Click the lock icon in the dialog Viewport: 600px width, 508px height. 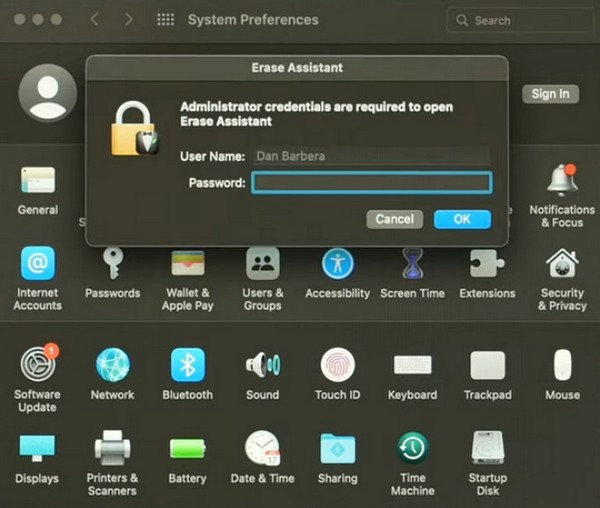coord(134,128)
